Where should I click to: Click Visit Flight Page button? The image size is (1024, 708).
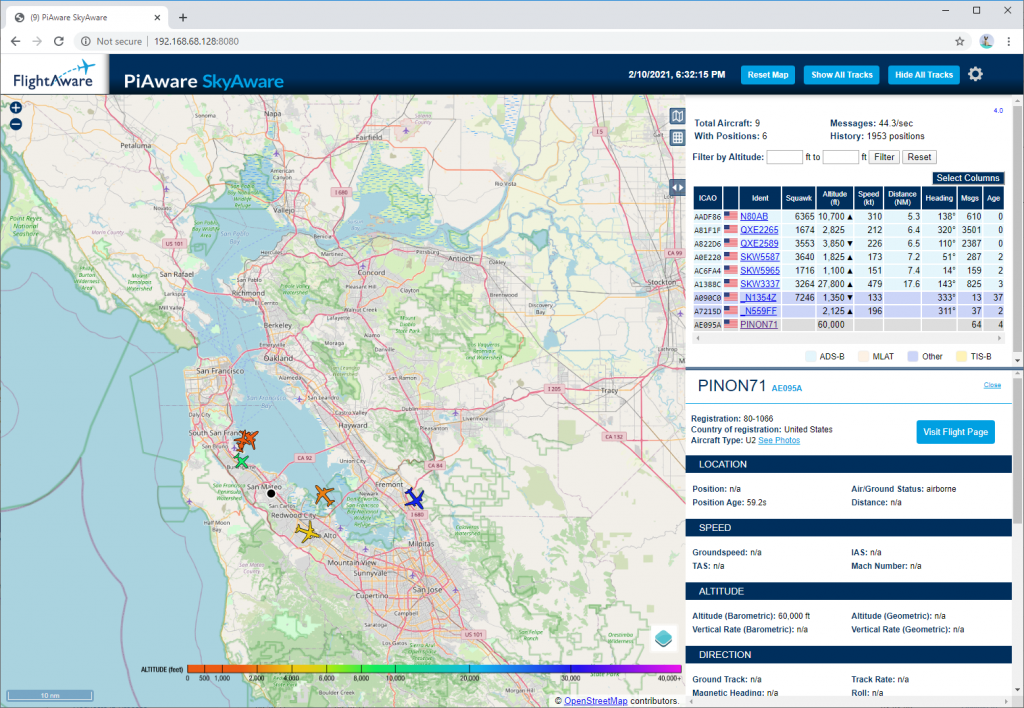coord(955,432)
